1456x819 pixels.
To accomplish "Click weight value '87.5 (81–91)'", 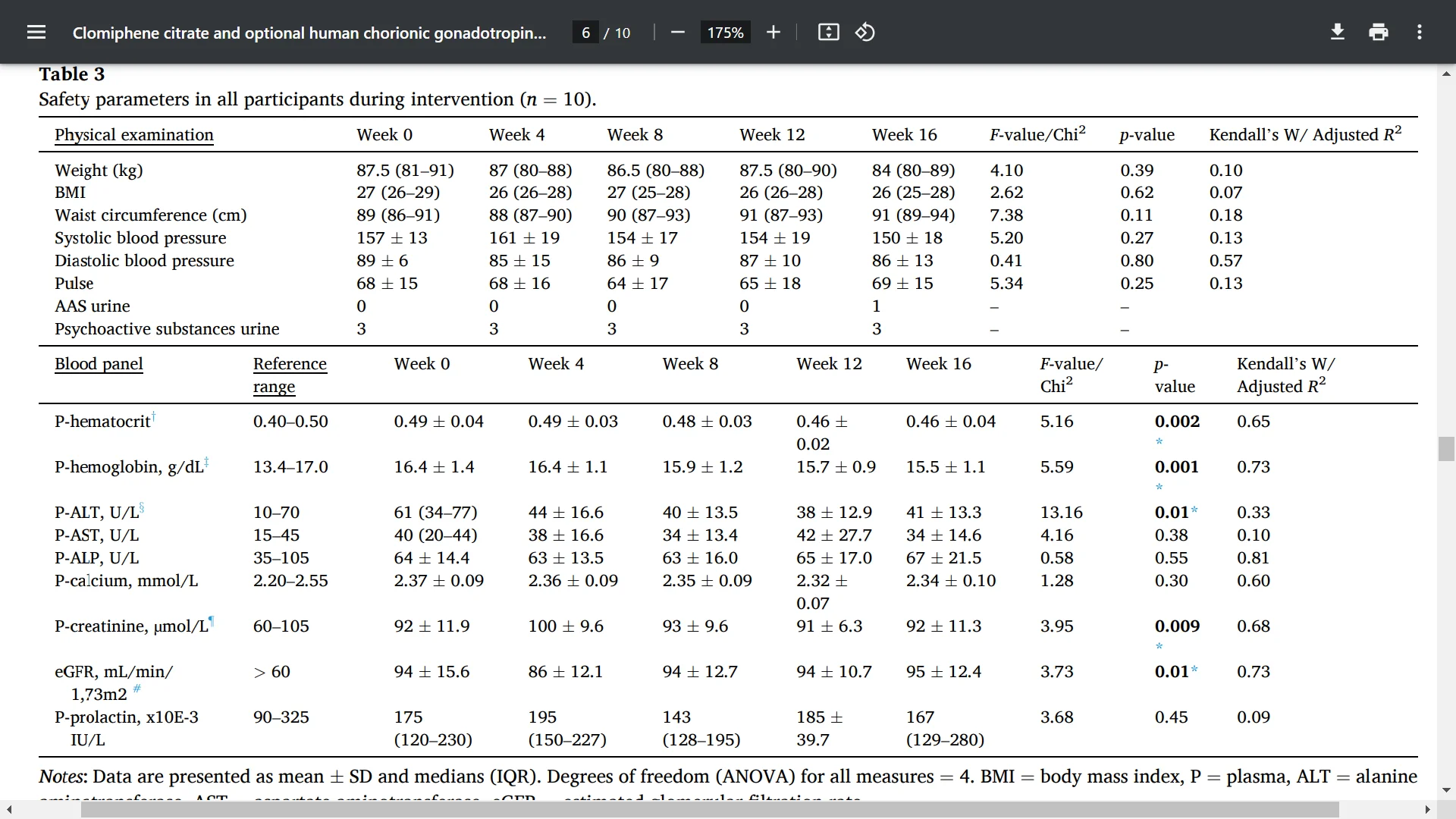I will tap(406, 171).
